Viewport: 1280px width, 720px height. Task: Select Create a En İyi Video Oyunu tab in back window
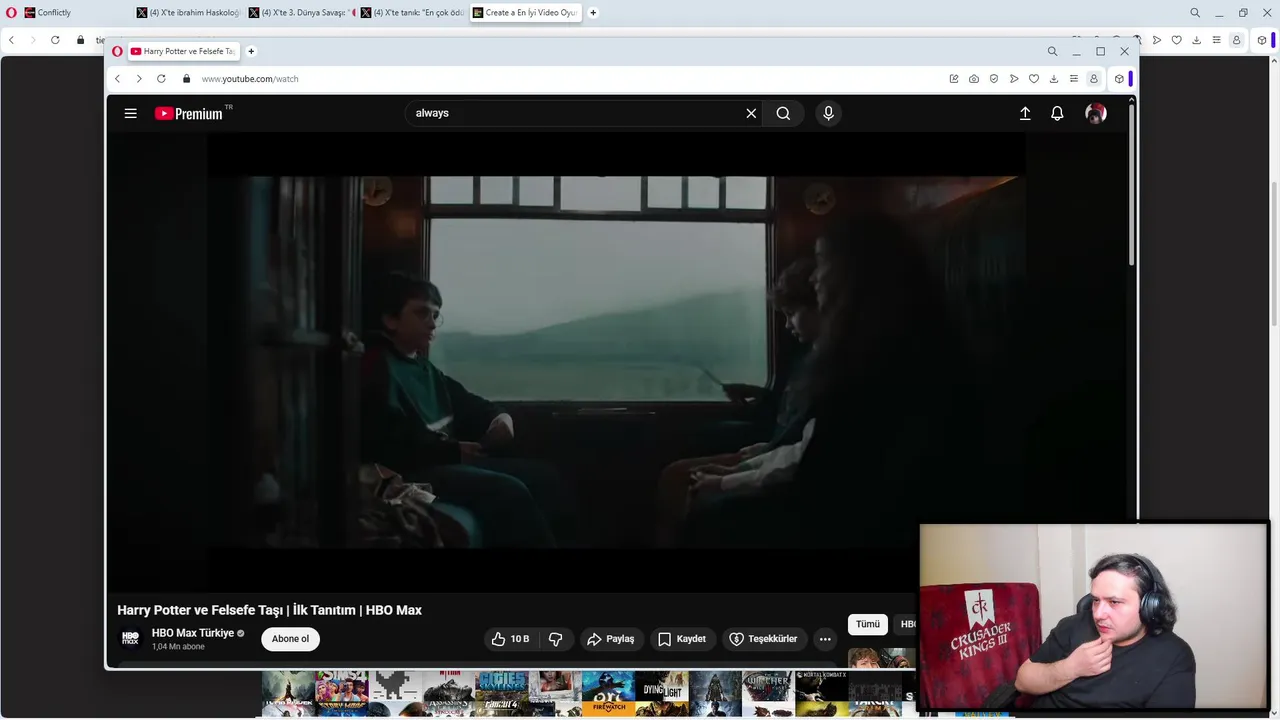pyautogui.click(x=525, y=13)
